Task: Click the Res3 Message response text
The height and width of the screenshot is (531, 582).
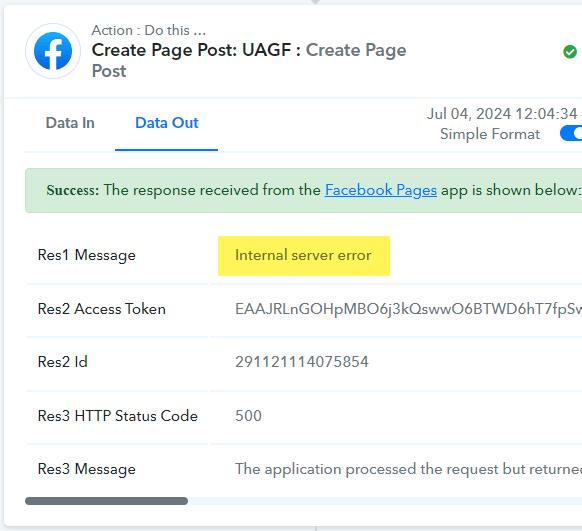Action: tap(408, 469)
